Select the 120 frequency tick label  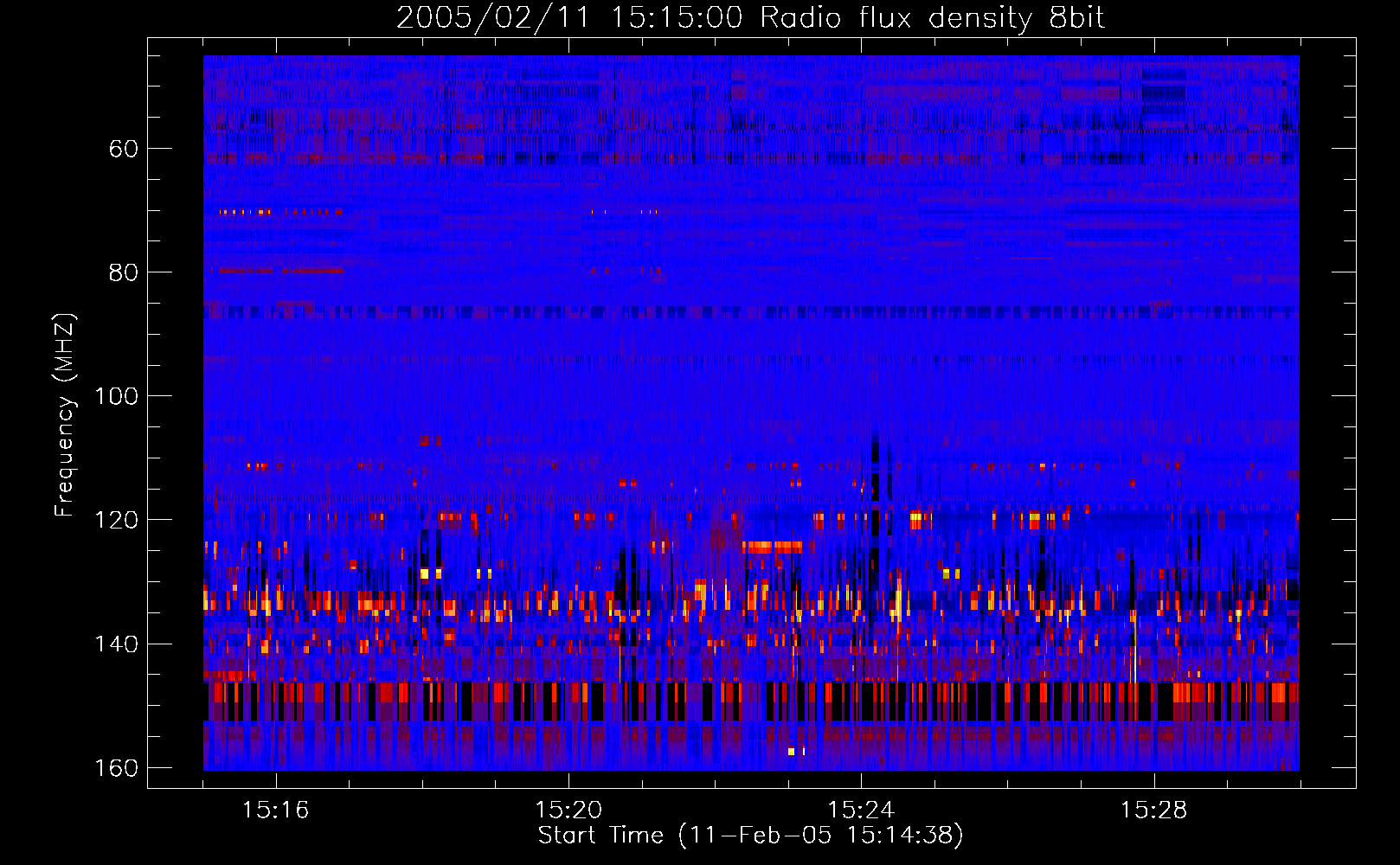(116, 520)
